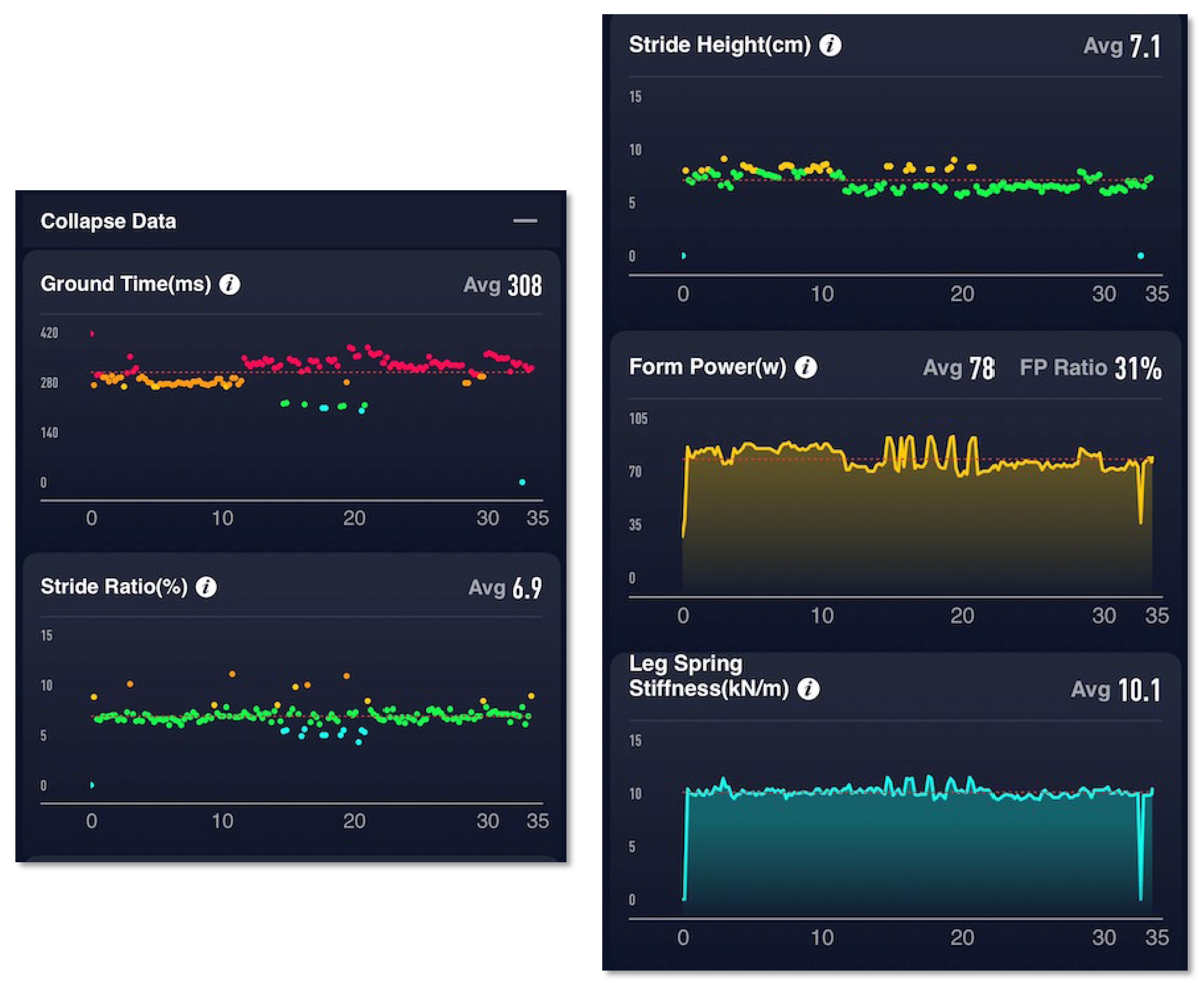Open the Form Power info icon
Image resolution: width=1204 pixels, height=991 pixels.
click(806, 367)
